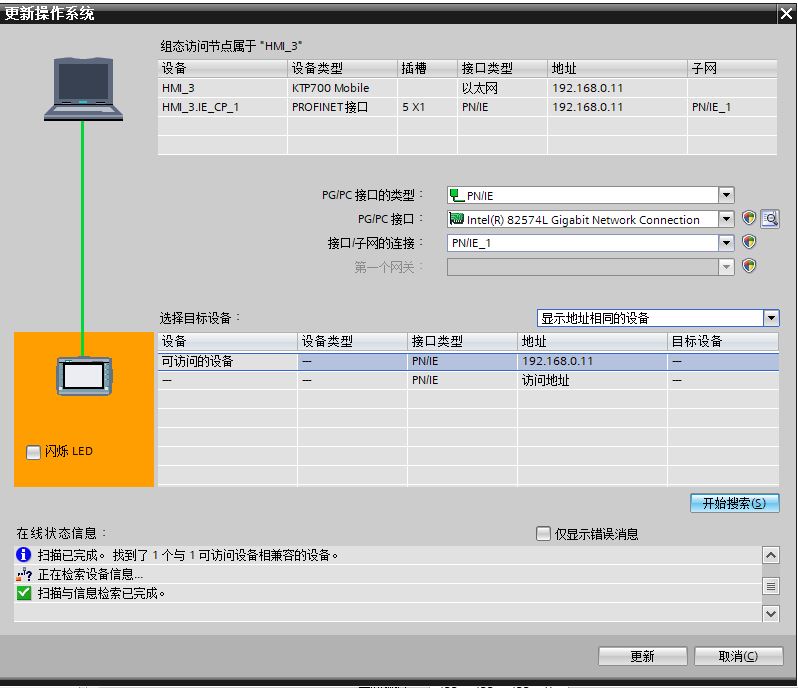
Task: Click the green checkmark status icon
Action: (23, 593)
